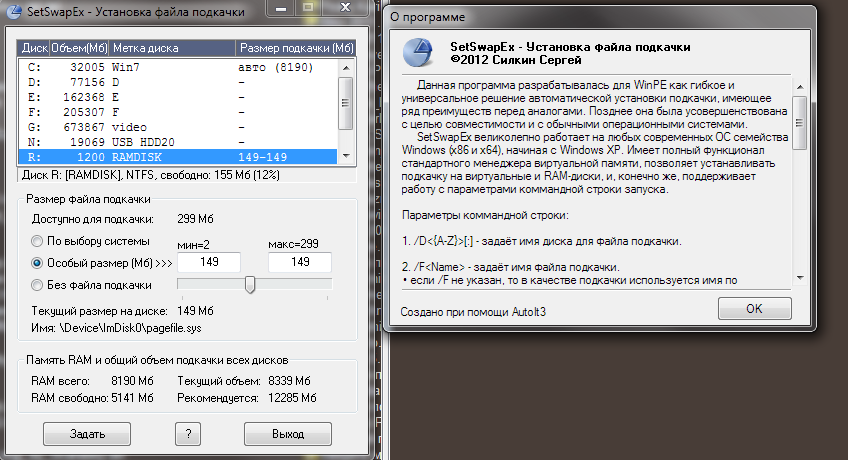This screenshot has height=460, width=848.
Task: Click the minimum size field showing 149
Action: point(209,262)
